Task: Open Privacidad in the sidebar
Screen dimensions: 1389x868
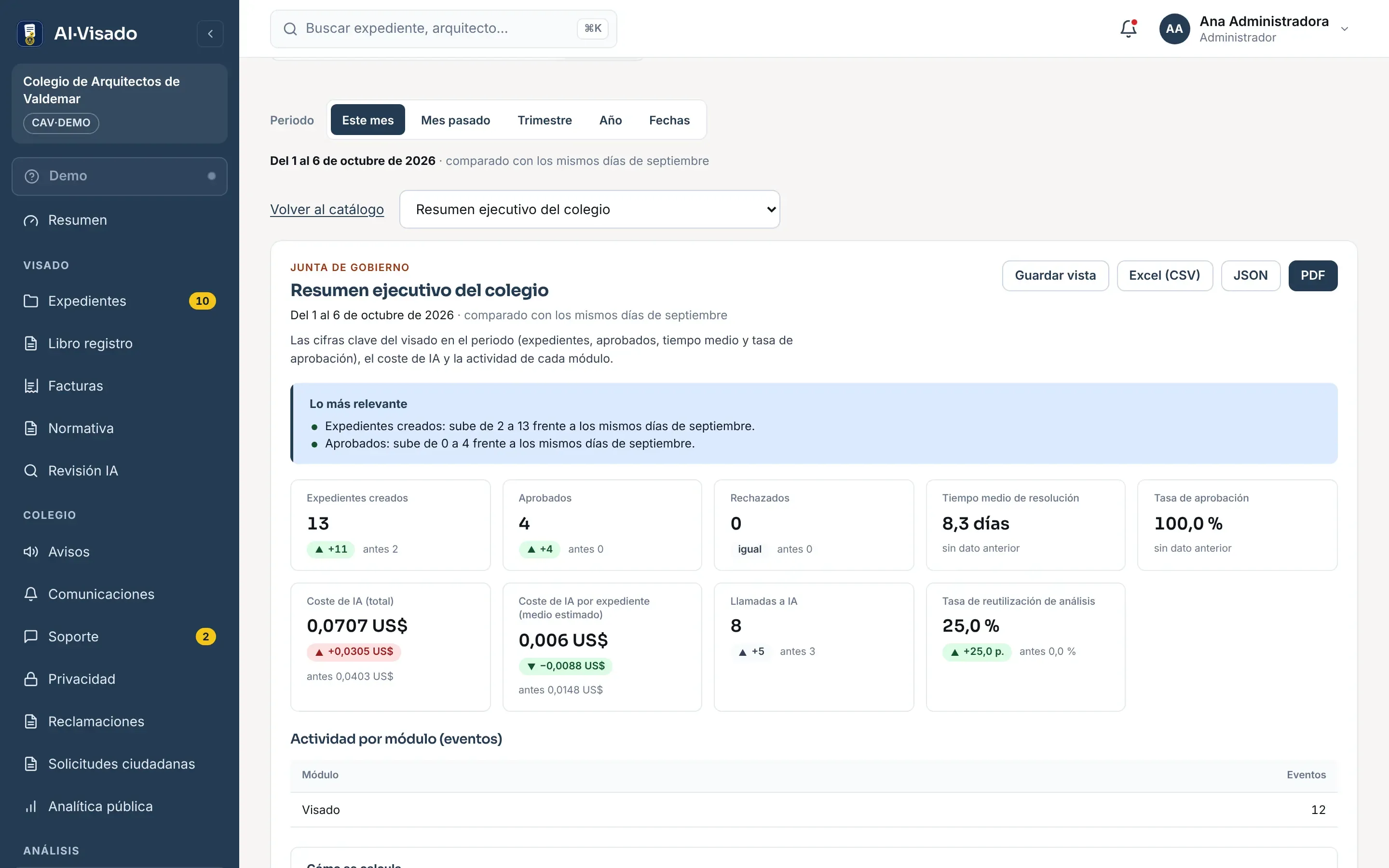Action: (x=120, y=679)
